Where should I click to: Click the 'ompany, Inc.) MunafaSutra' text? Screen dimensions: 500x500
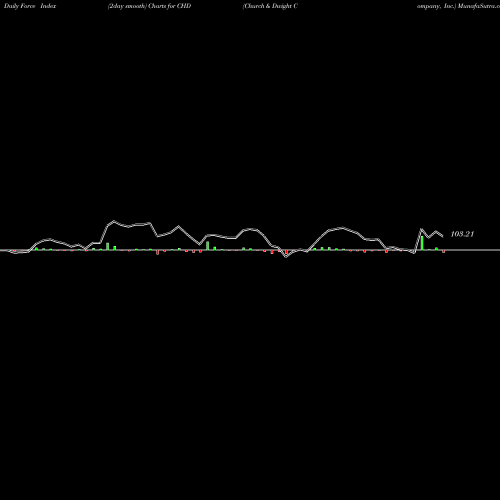point(458,6)
